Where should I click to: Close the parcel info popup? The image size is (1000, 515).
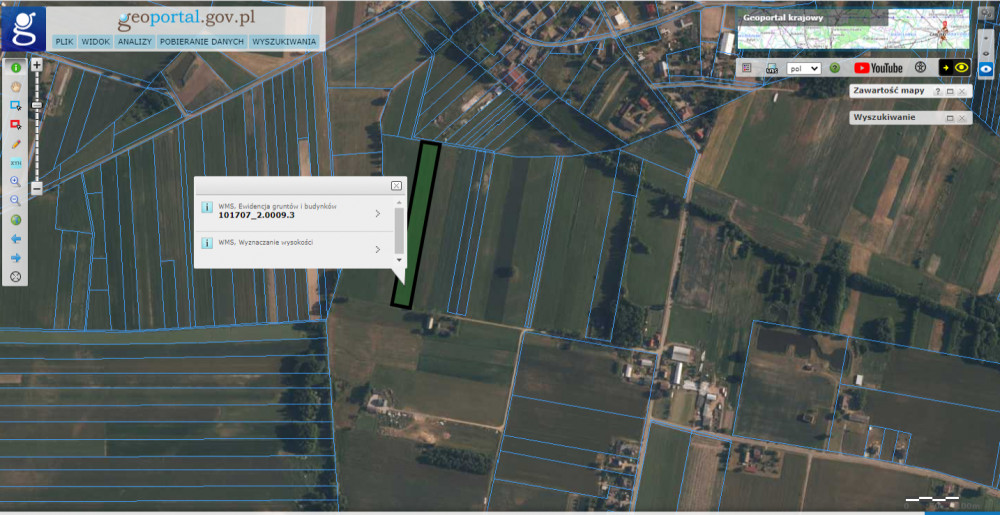pos(396,185)
